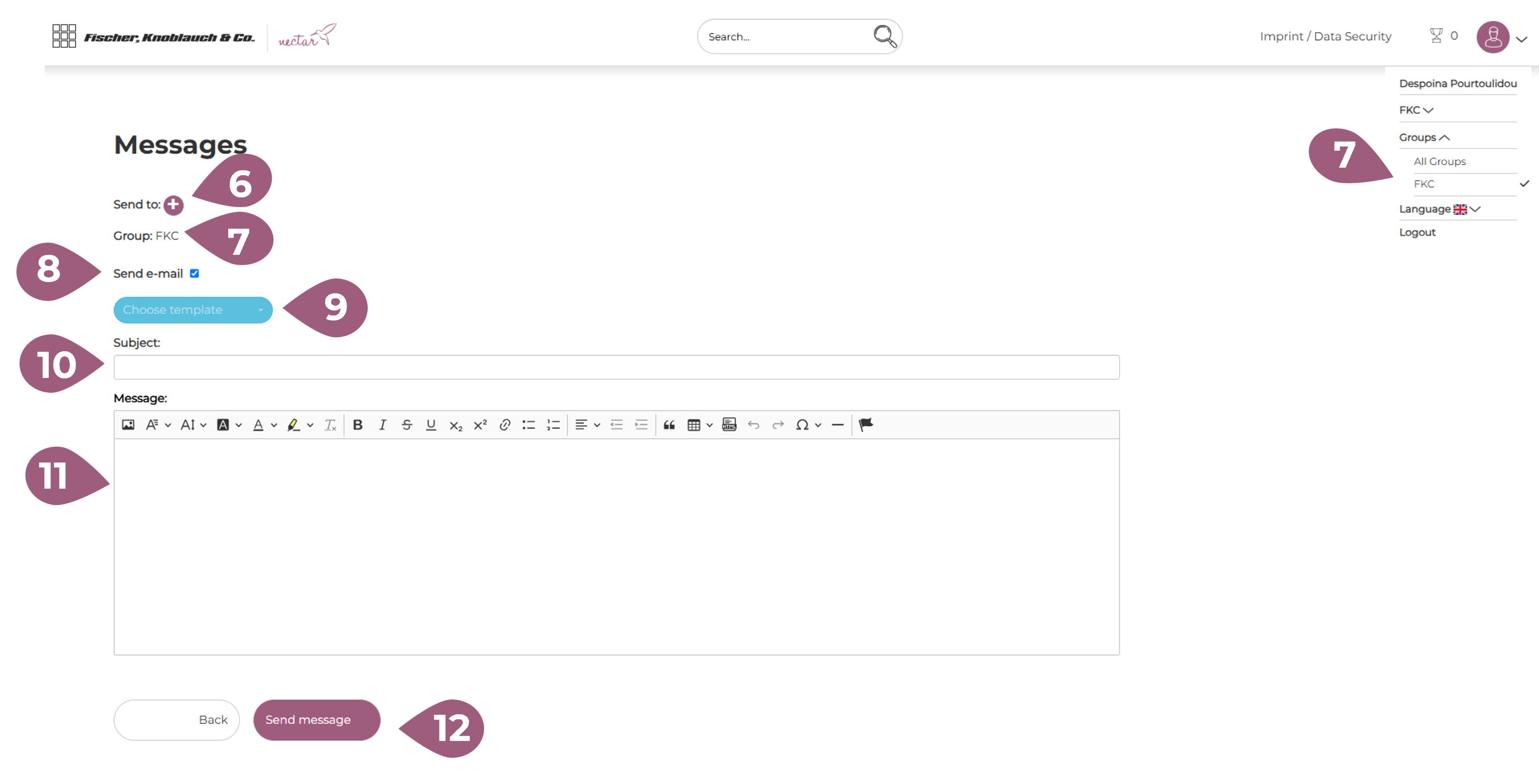Click the strikethrough formatting icon
Viewport: 1539px width, 784px height.
click(x=406, y=425)
